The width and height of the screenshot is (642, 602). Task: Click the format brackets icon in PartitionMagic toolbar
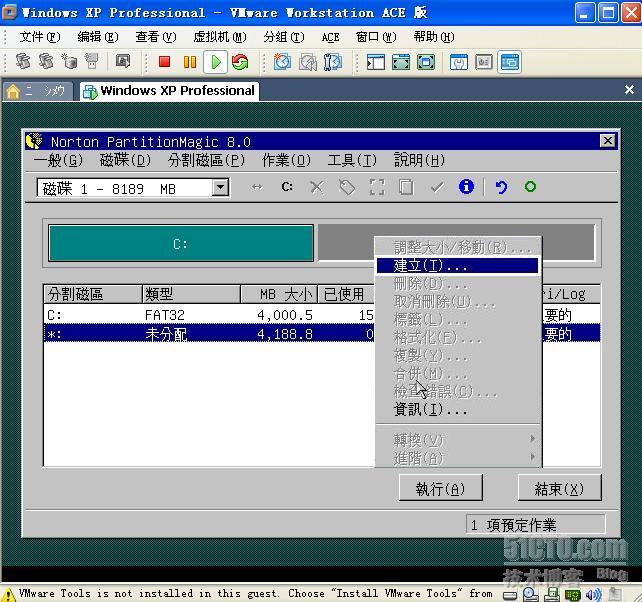click(377, 187)
